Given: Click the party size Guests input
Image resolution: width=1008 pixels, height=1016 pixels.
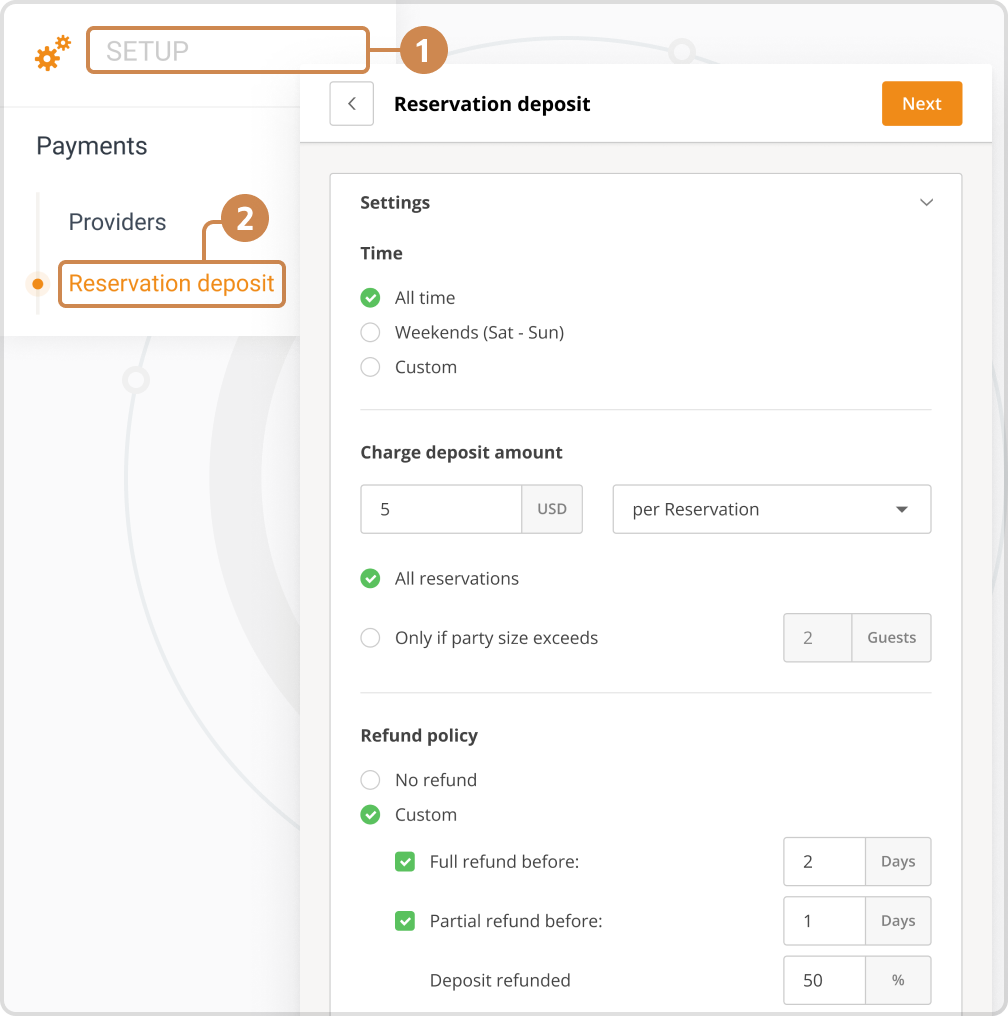Looking at the screenshot, I should [817, 638].
